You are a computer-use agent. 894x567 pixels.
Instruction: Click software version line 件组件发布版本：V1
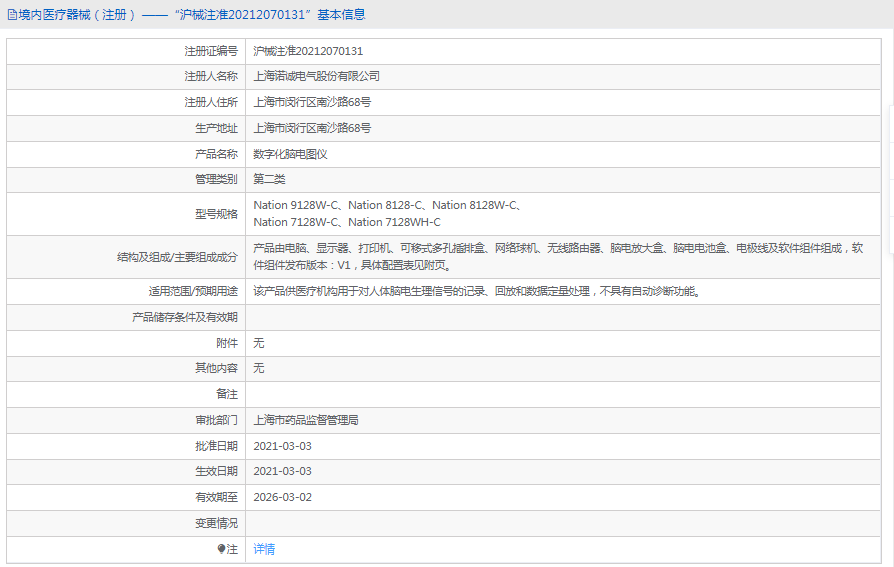click(353, 265)
